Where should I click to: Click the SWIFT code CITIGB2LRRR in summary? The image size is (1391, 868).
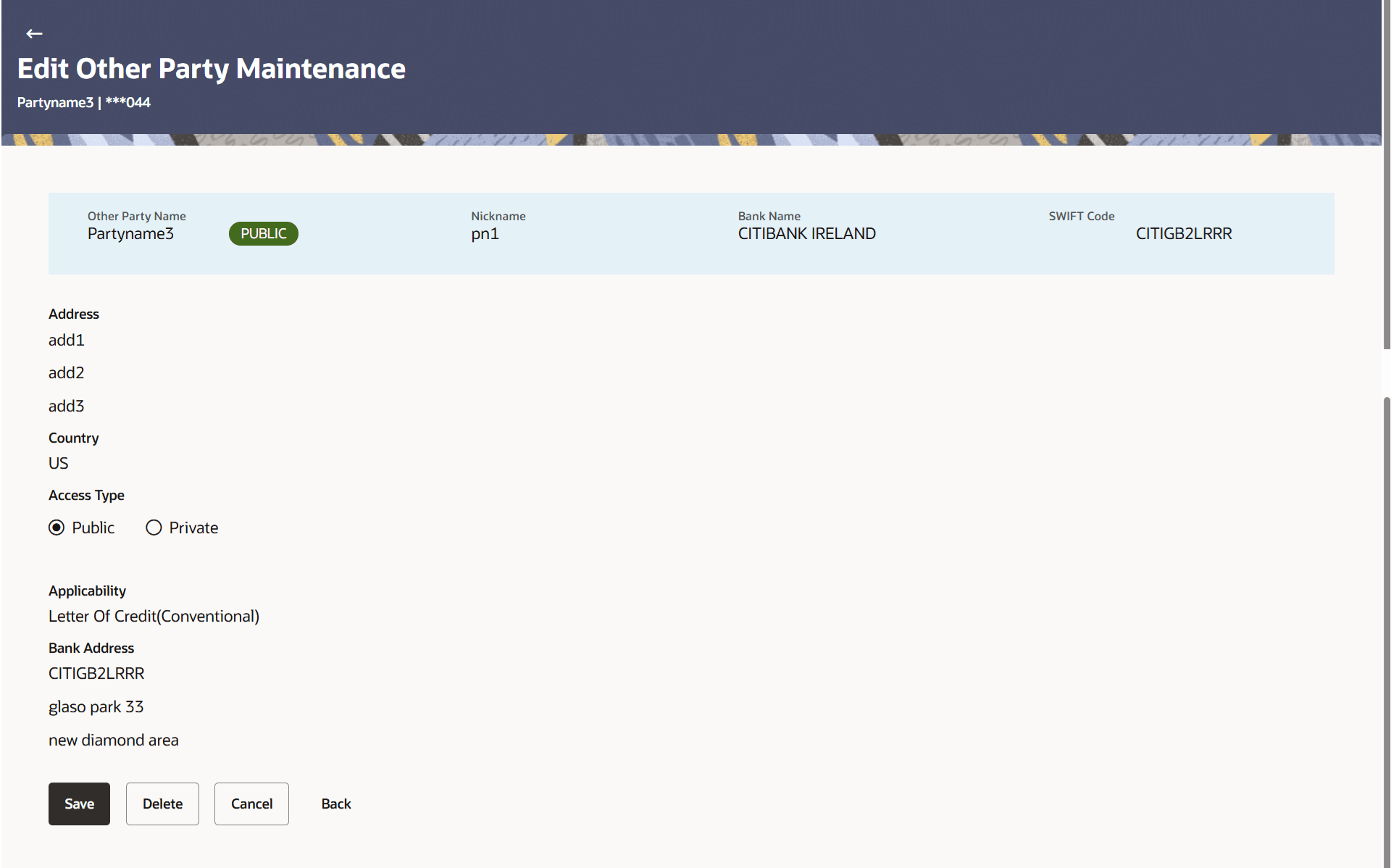point(1183,233)
